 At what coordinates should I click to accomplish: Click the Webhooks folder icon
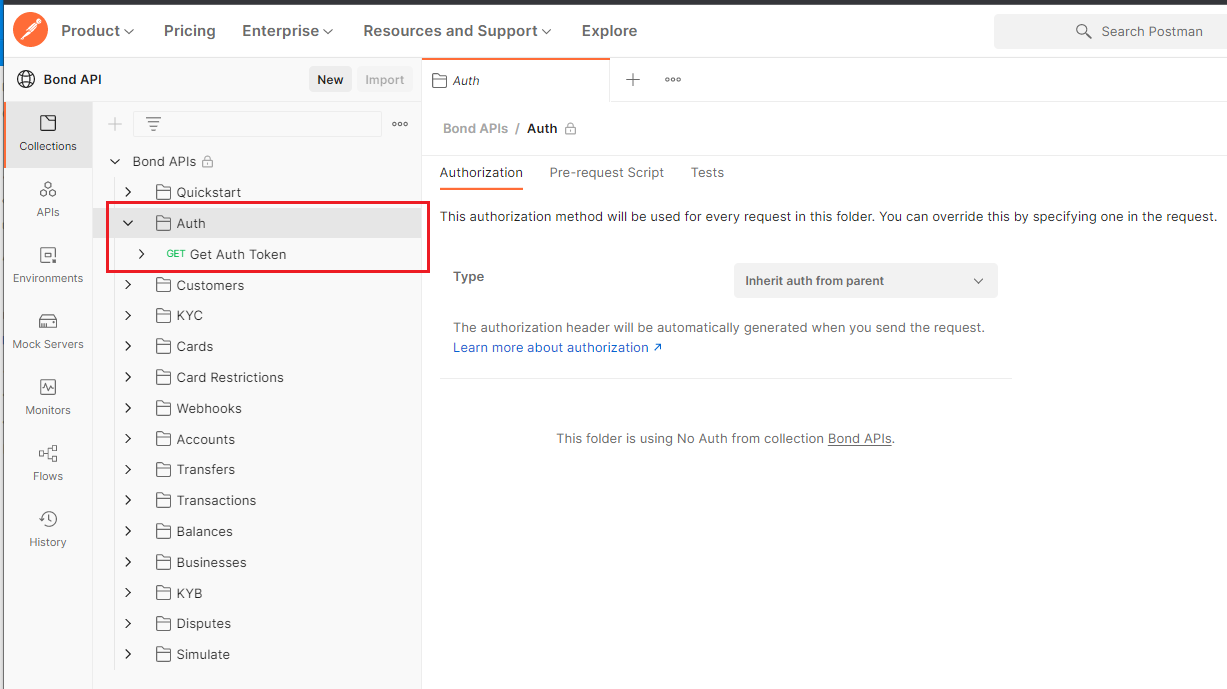(163, 408)
